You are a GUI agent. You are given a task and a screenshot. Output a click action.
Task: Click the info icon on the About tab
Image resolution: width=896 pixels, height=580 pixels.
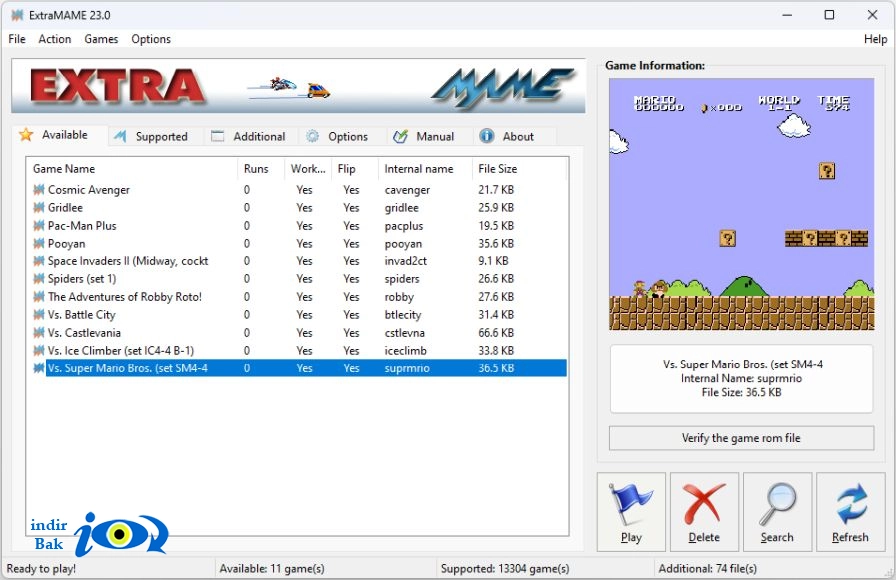[x=487, y=136]
